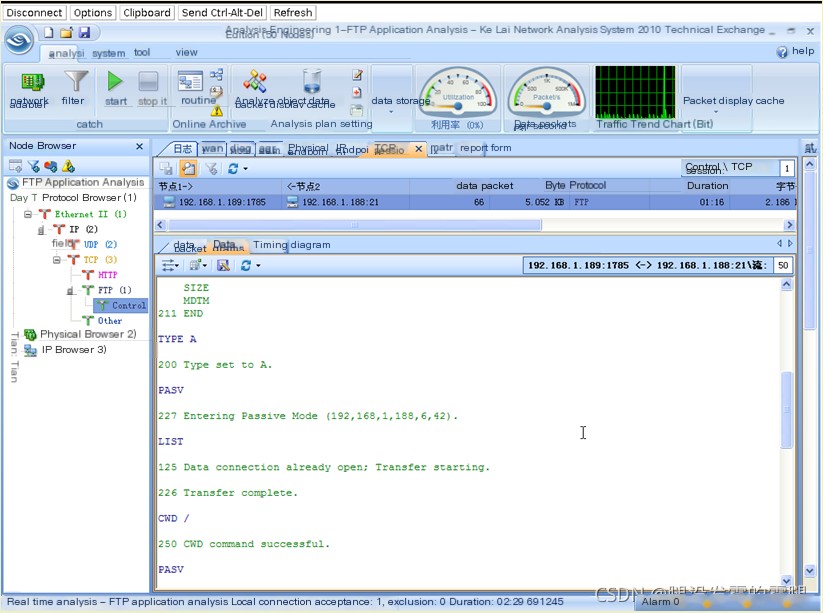Click the flow count field showing 50
Image resolution: width=823 pixels, height=613 pixels.
[x=783, y=266]
